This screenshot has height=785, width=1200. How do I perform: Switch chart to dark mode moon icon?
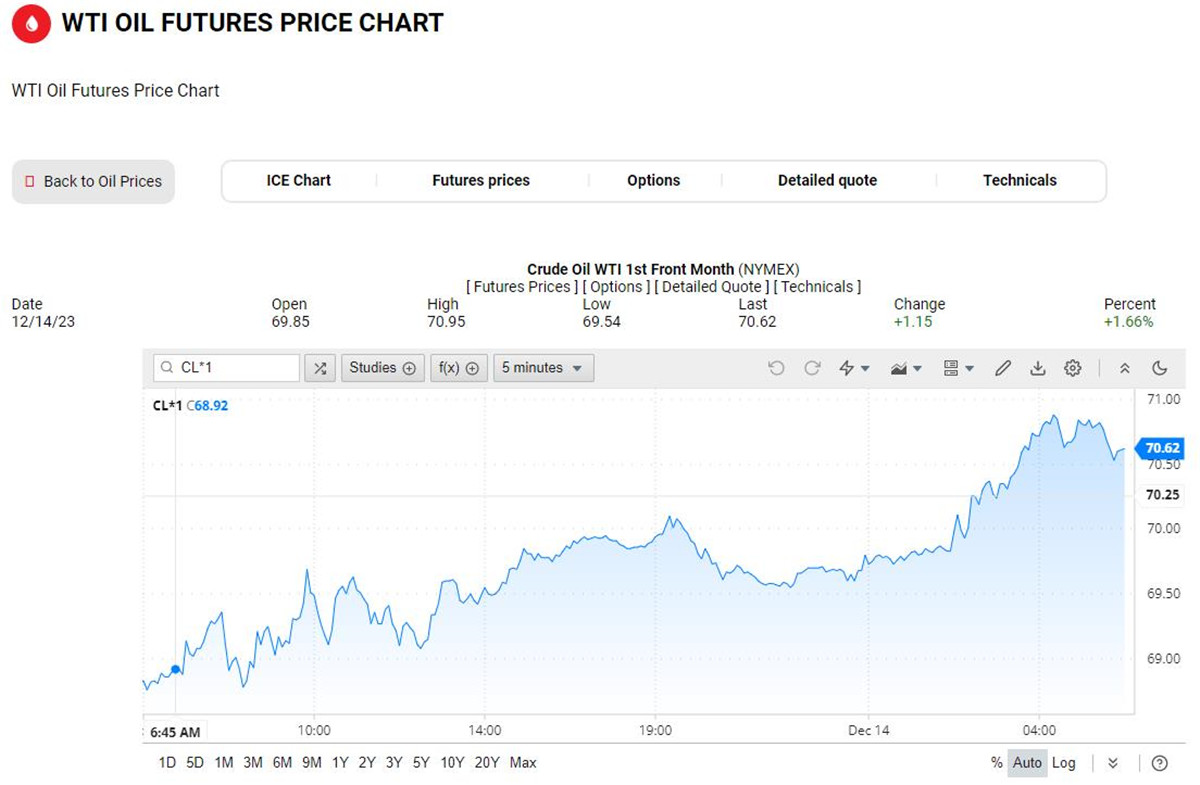coord(1160,368)
